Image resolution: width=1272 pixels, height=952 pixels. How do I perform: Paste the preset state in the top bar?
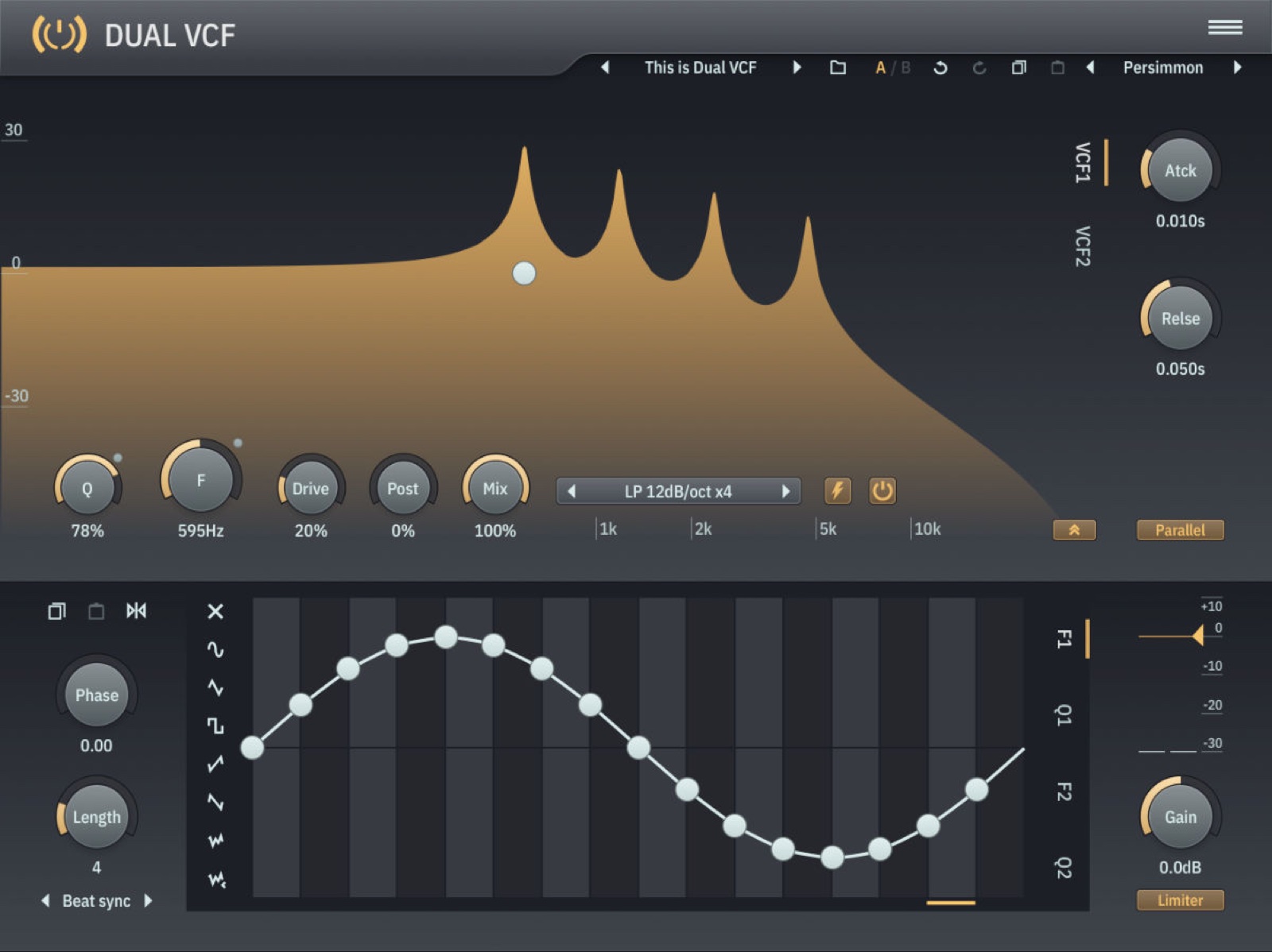[1057, 68]
